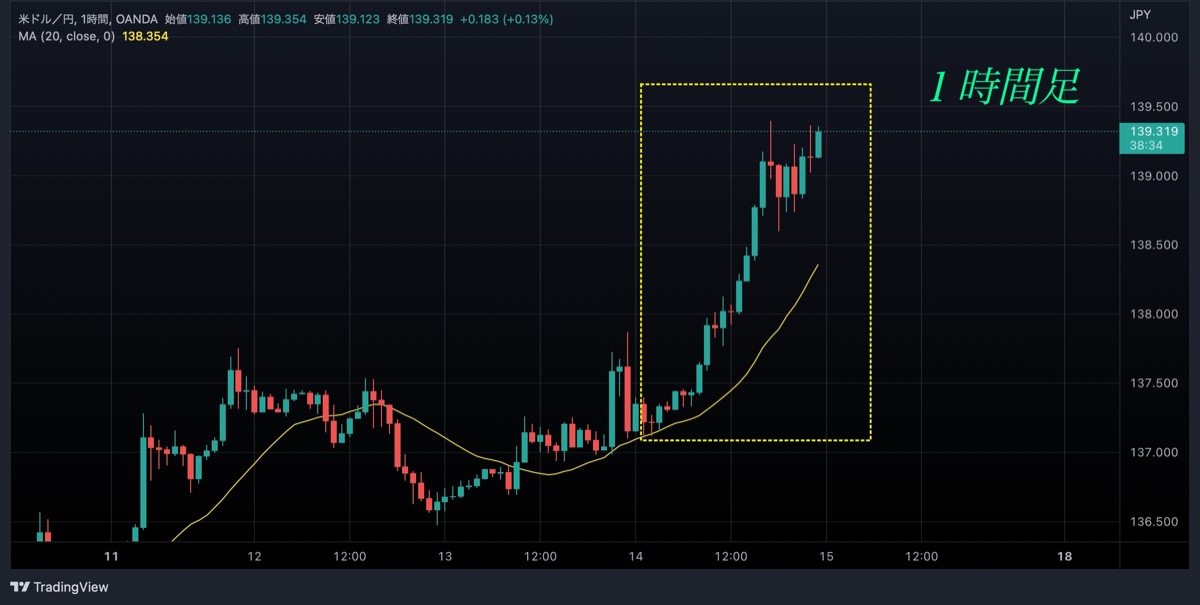Click the 38:34 bar countdown timer

(1145, 145)
